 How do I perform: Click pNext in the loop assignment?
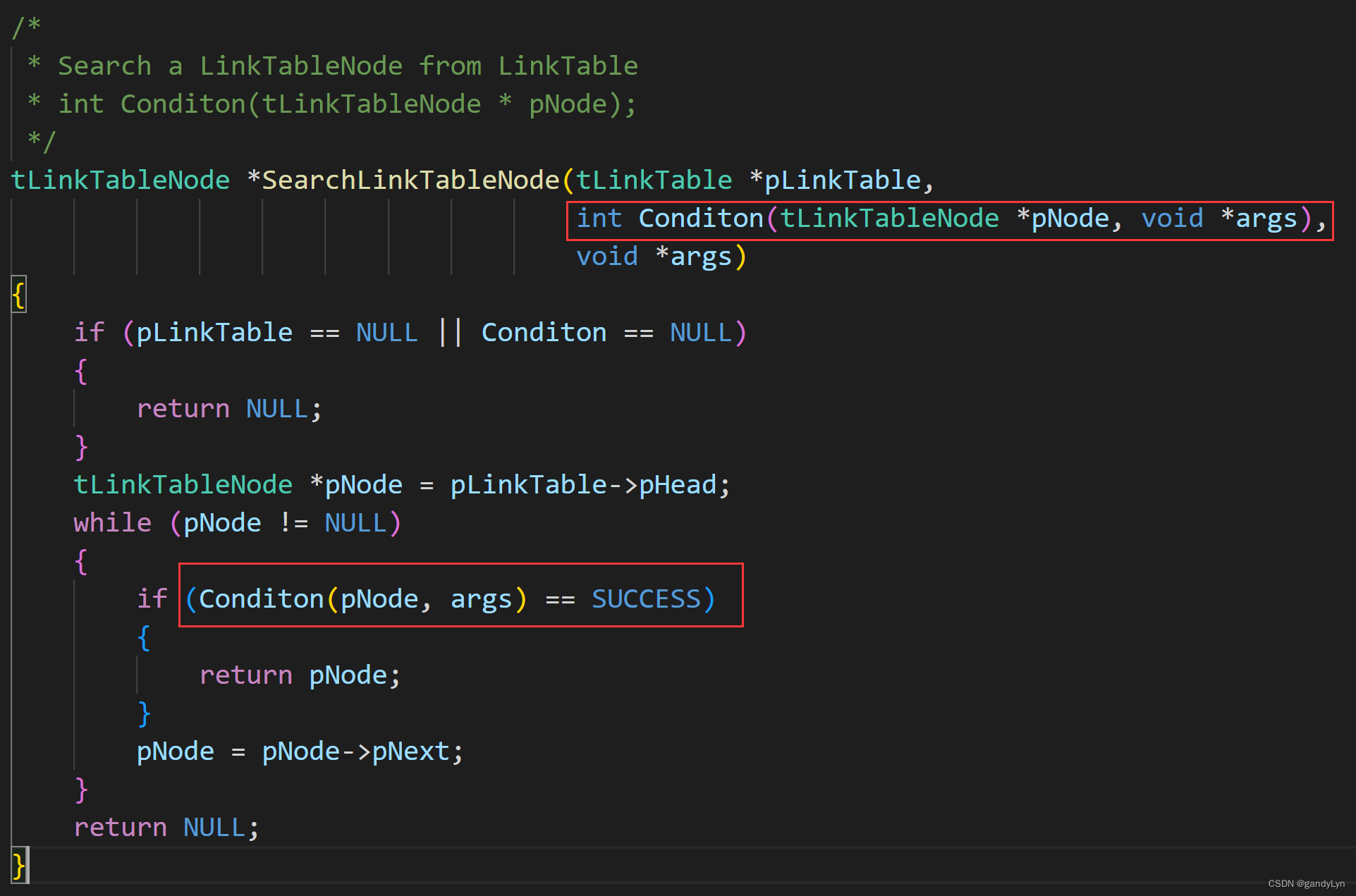pyautogui.click(x=410, y=751)
